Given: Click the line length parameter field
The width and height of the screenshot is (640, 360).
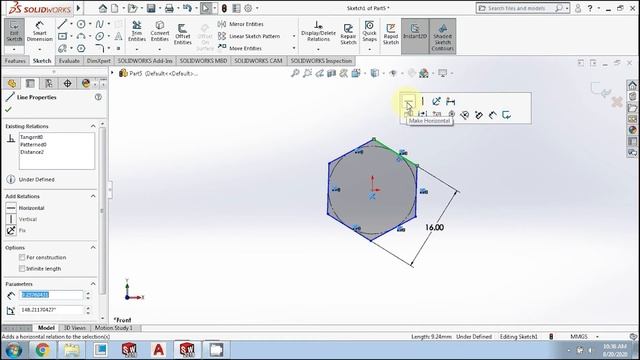Looking at the screenshot, I should [51, 295].
